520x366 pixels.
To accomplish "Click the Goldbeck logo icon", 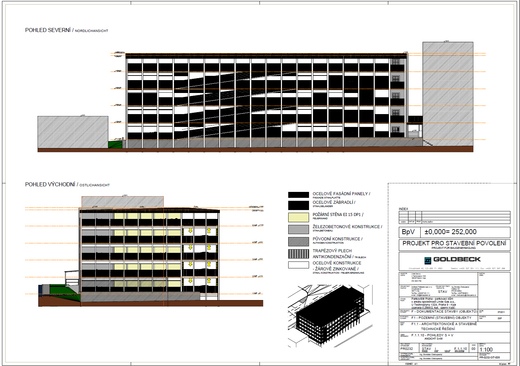I will pos(428,260).
